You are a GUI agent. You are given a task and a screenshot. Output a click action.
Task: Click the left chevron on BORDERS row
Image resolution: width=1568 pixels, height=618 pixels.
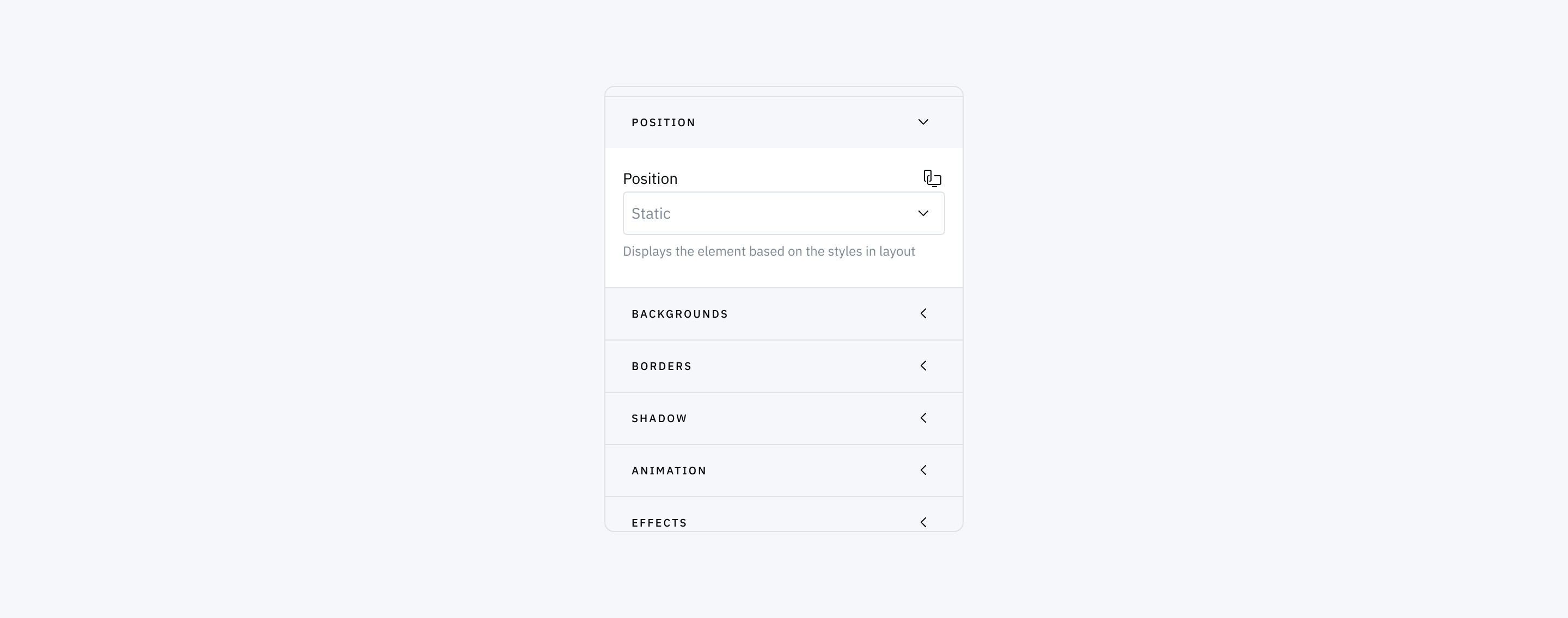[x=923, y=366]
